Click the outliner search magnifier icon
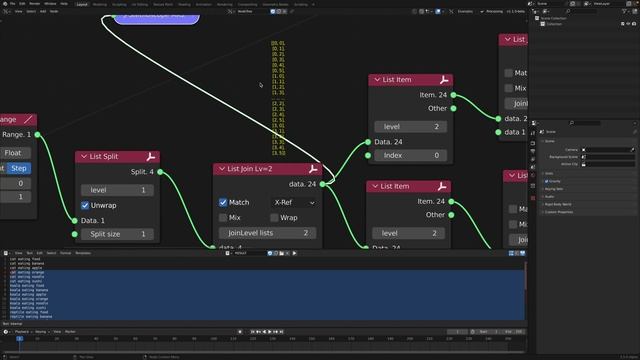 (x=568, y=11)
